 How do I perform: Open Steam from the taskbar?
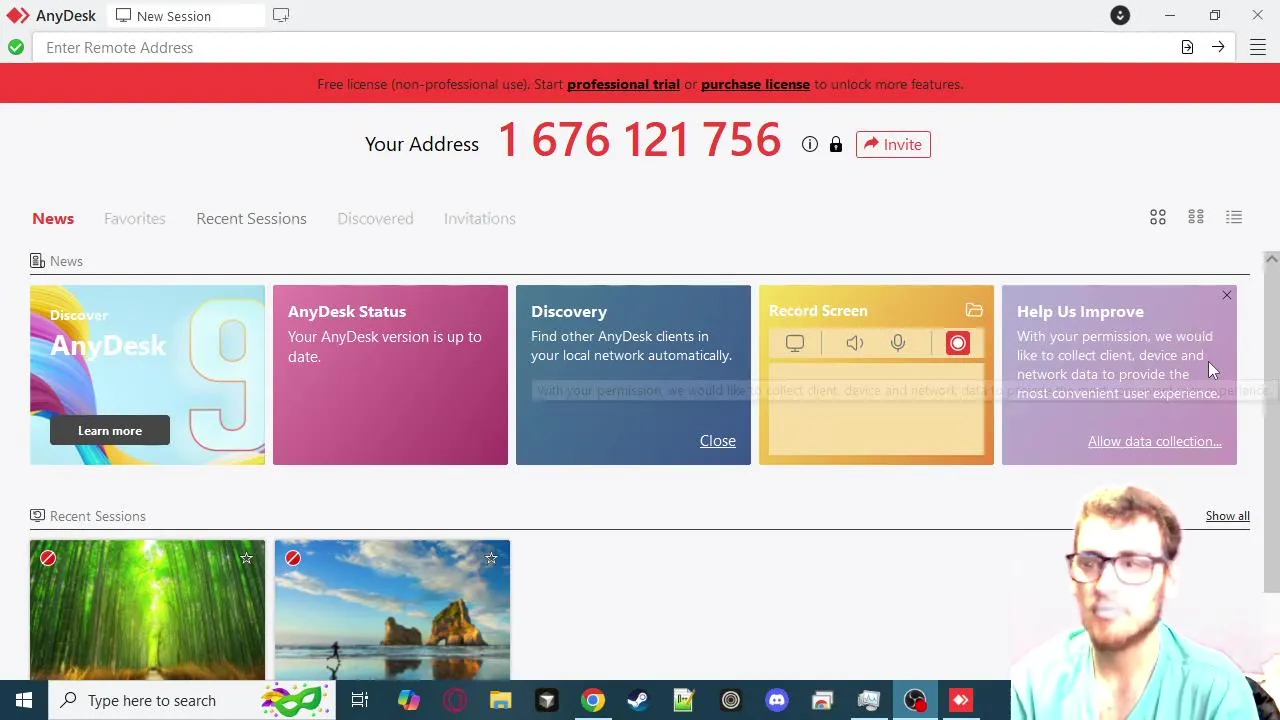pyautogui.click(x=637, y=700)
